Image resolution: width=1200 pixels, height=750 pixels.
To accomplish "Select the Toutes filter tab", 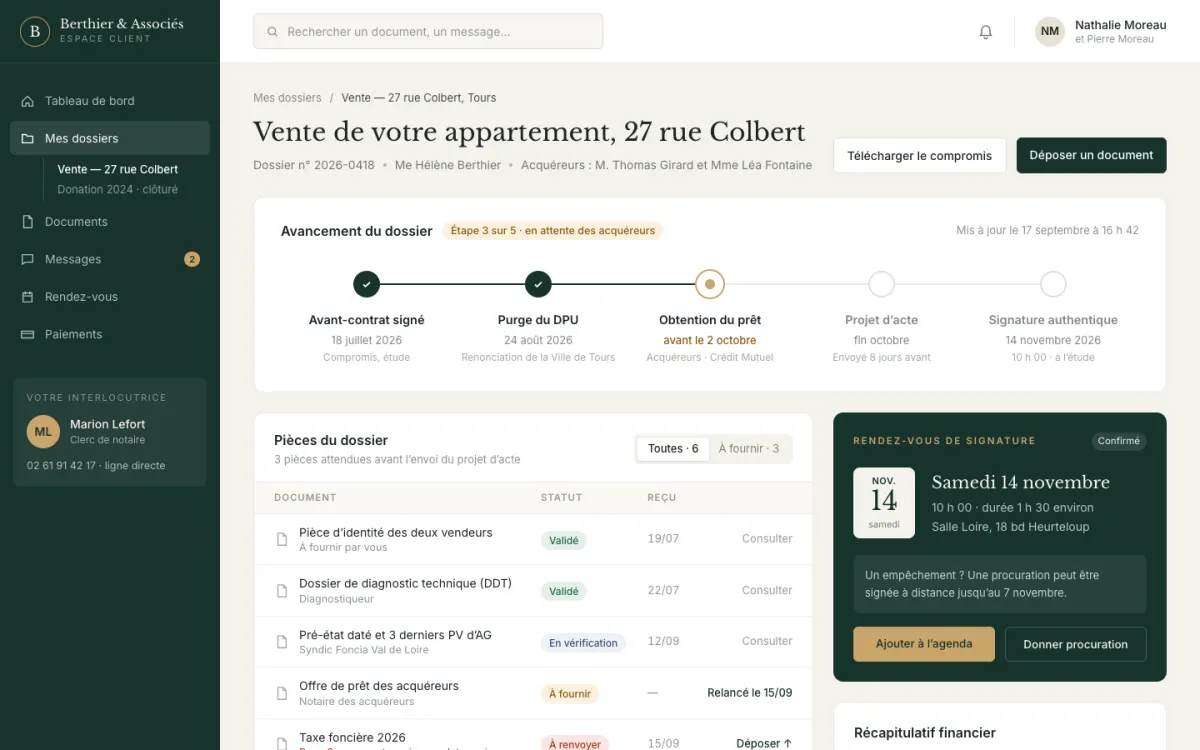I will (x=673, y=449).
